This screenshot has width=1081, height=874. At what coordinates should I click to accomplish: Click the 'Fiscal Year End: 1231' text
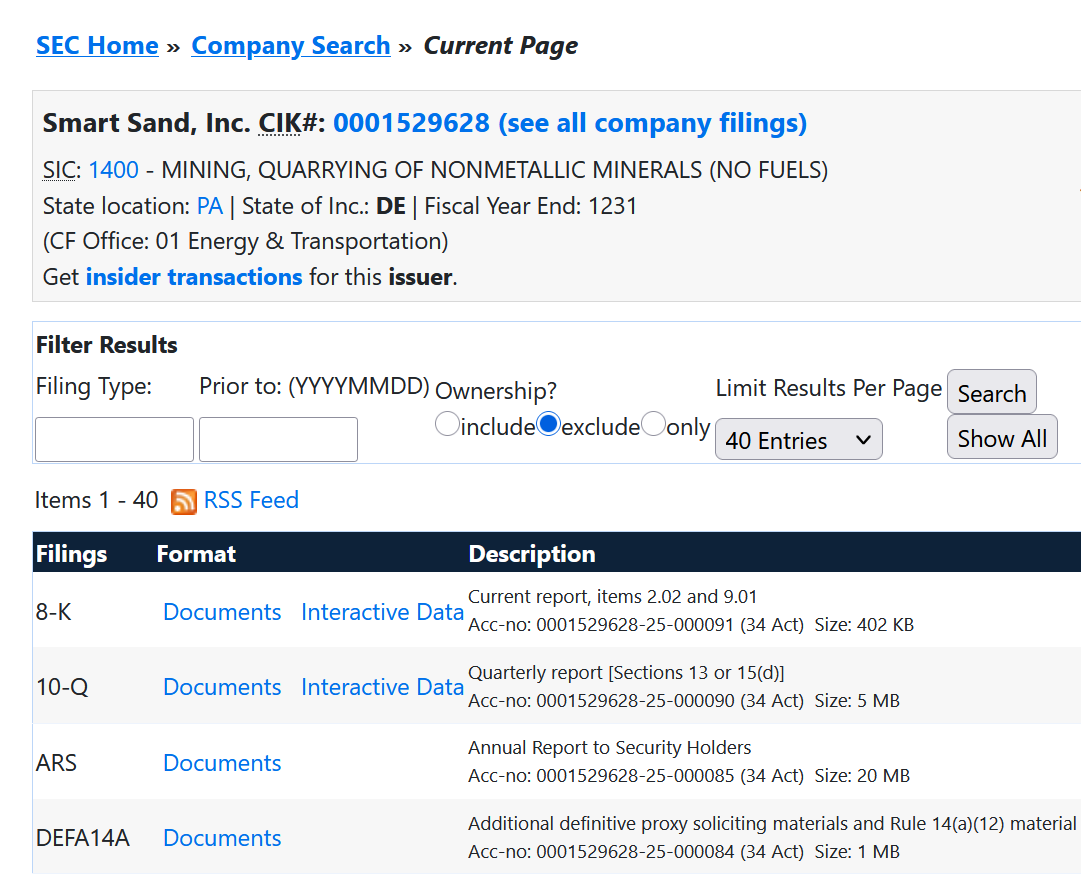click(x=530, y=206)
